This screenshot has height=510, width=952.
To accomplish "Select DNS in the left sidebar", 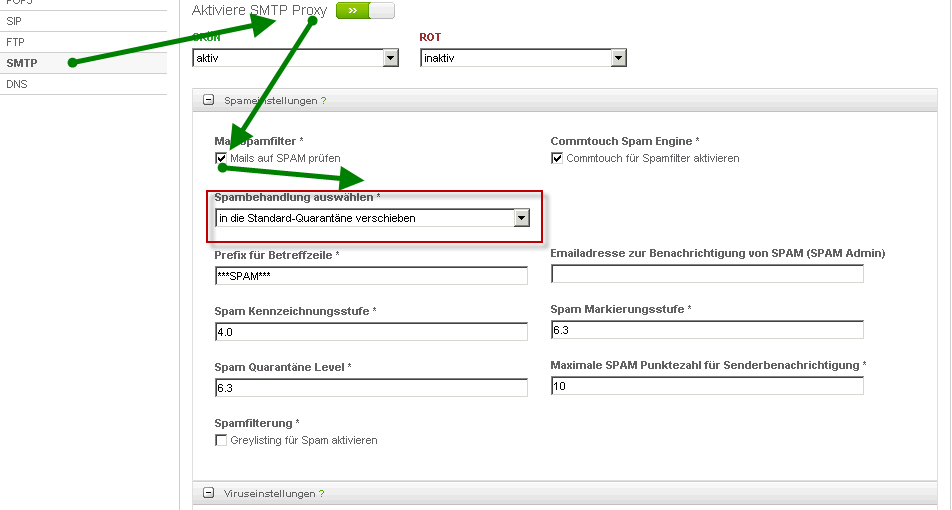I will coord(17,84).
